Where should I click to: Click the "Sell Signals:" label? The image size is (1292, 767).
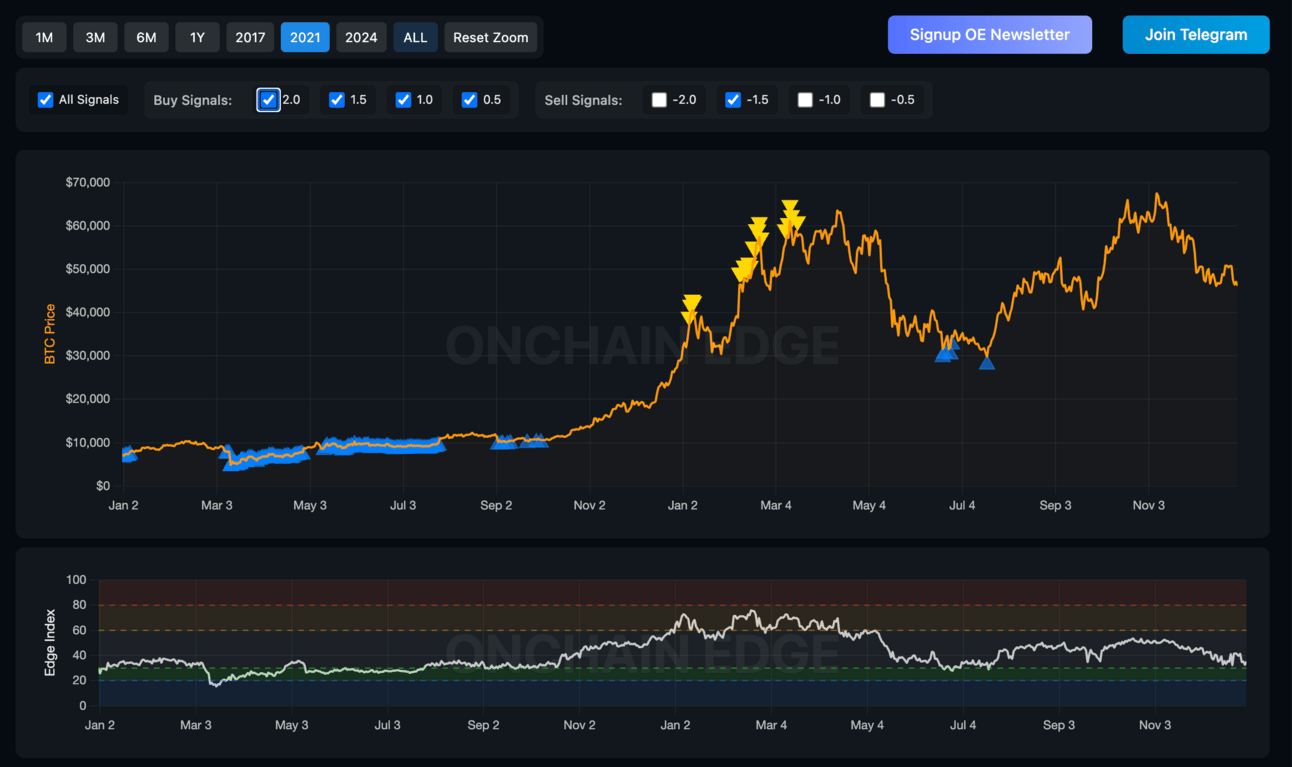point(583,100)
